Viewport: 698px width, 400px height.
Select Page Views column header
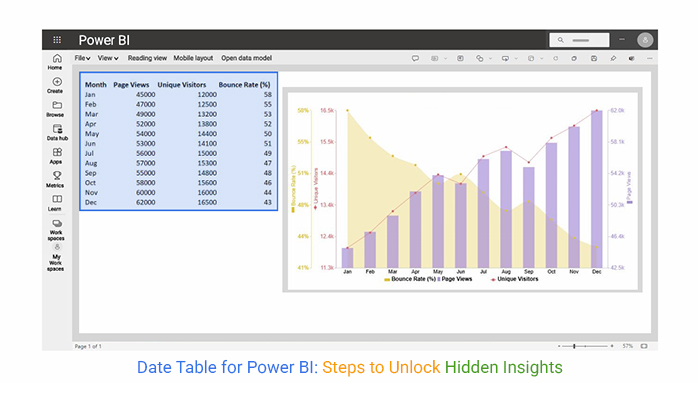(131, 85)
